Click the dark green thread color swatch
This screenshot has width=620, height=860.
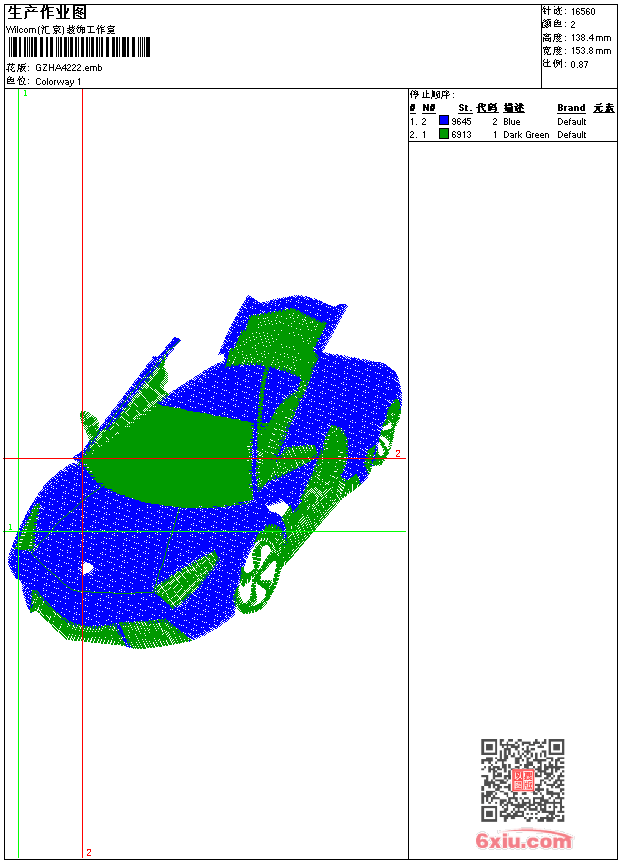click(444, 134)
